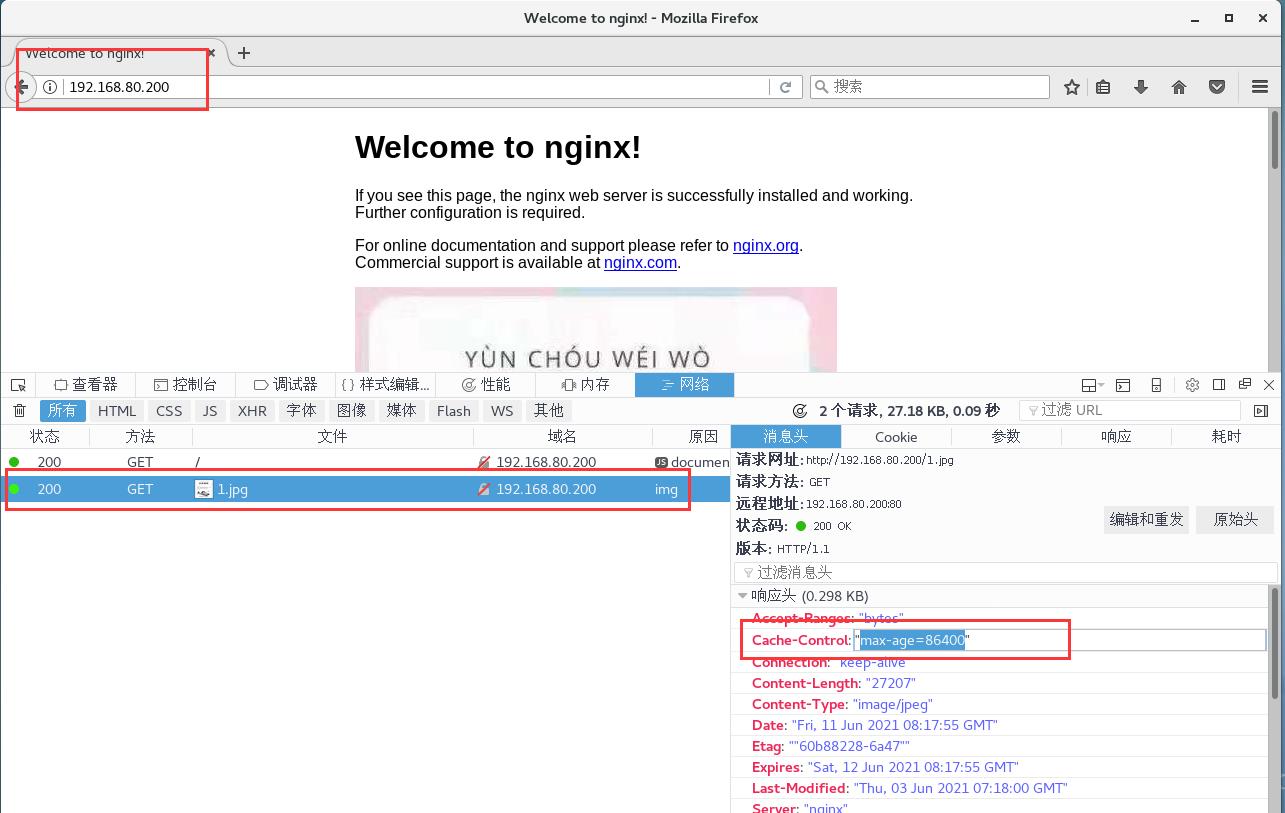This screenshot has height=813, width=1285.
Task: Clear the network request list
Action: [x=19, y=411]
